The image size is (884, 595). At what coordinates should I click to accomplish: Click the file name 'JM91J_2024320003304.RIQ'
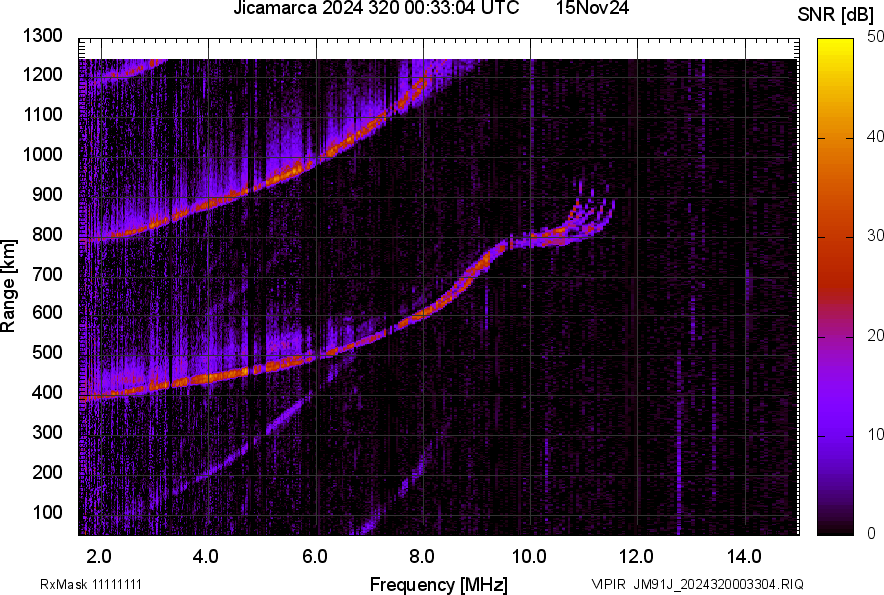pyautogui.click(x=718, y=584)
